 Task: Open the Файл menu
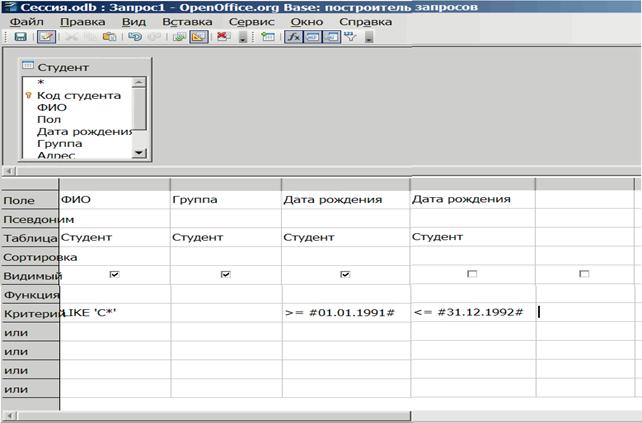[x=27, y=22]
